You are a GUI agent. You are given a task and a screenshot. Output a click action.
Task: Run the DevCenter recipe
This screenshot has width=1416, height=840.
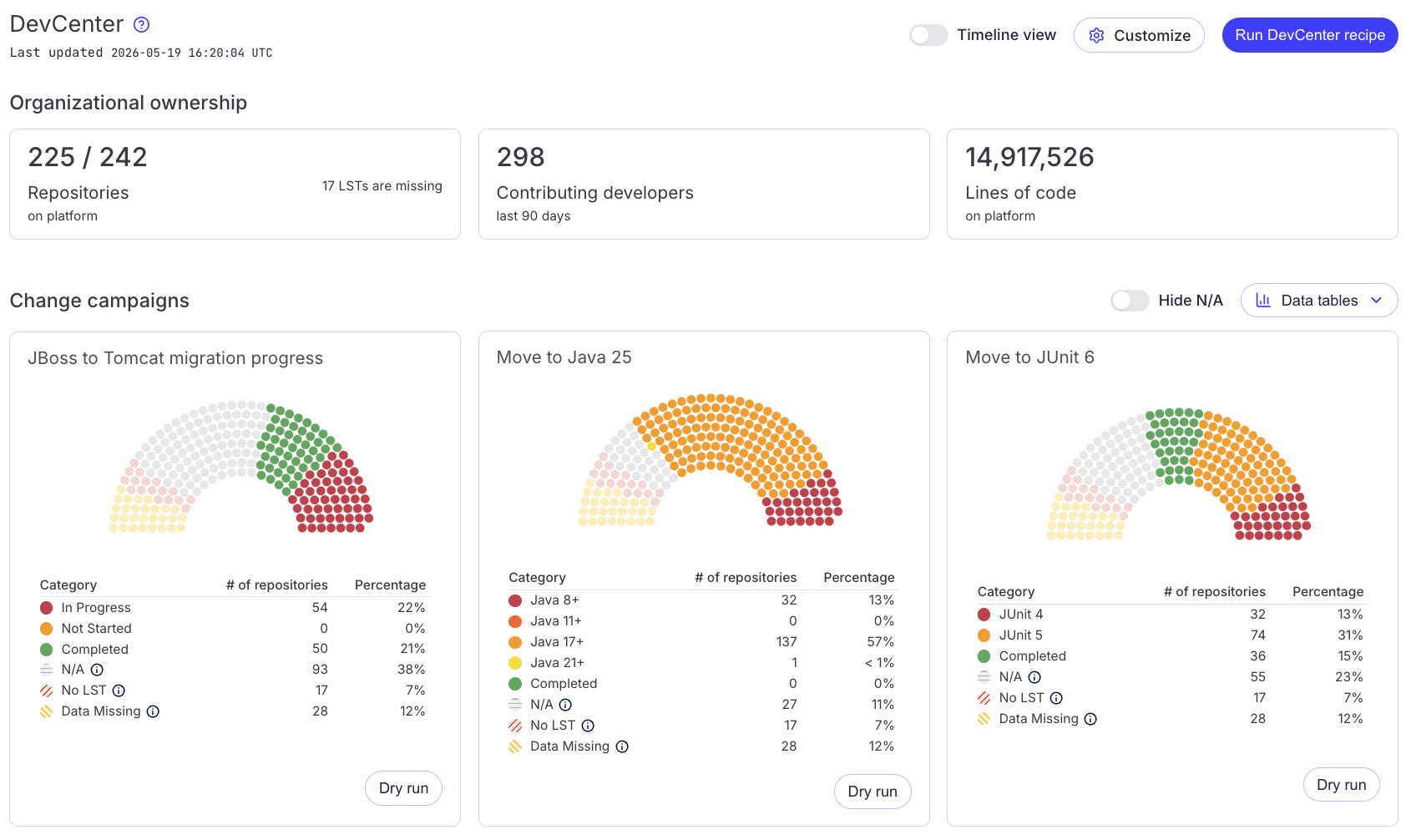pos(1310,35)
